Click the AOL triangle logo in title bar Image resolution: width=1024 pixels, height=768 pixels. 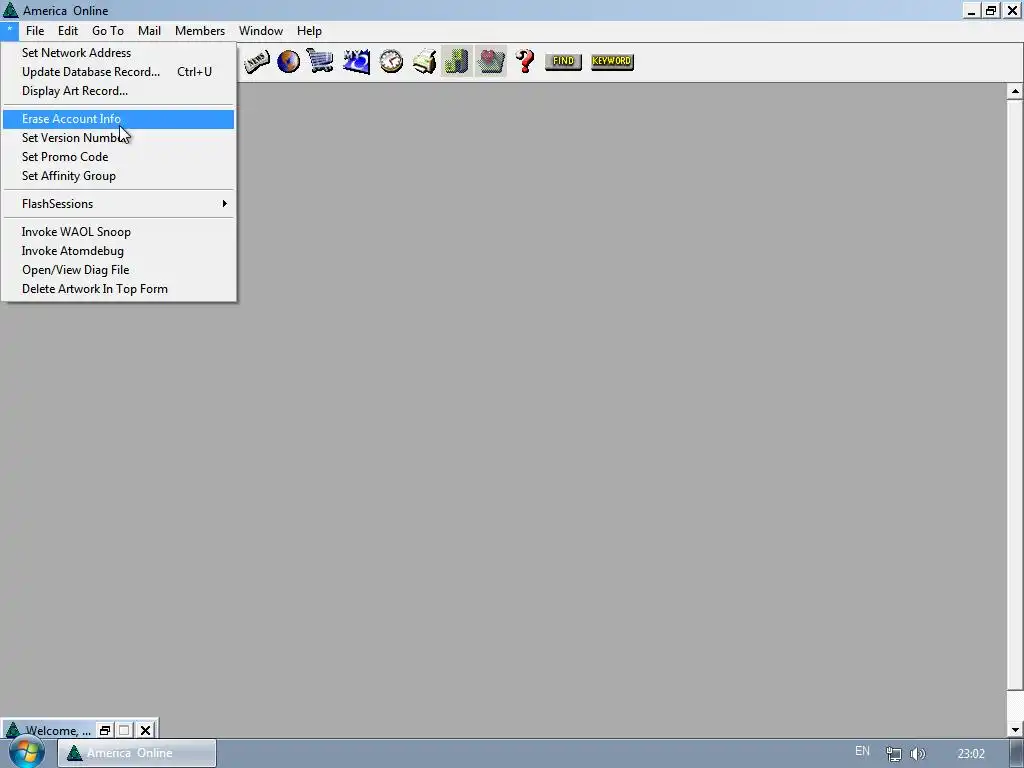coord(10,10)
